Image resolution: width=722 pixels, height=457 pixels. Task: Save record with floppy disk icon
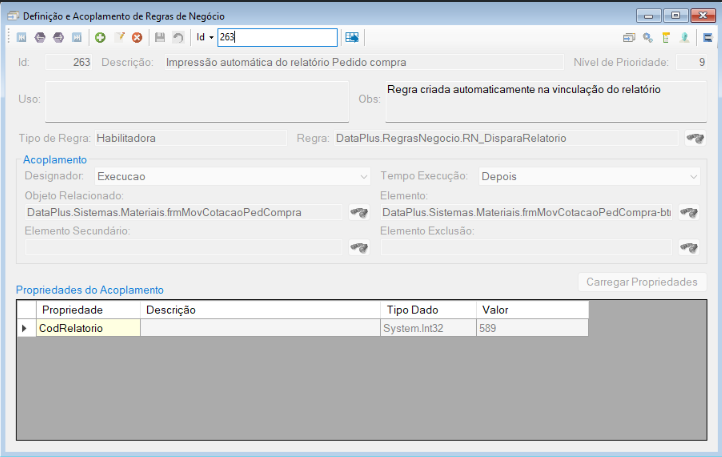(x=160, y=37)
